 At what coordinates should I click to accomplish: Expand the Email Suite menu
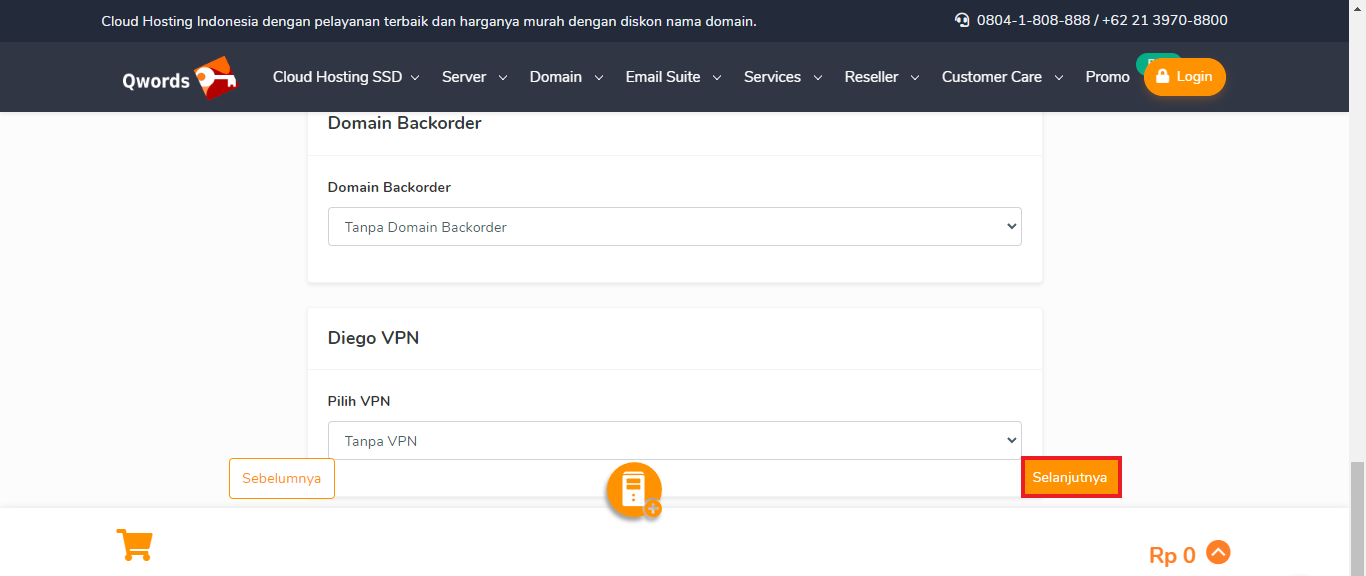(673, 77)
